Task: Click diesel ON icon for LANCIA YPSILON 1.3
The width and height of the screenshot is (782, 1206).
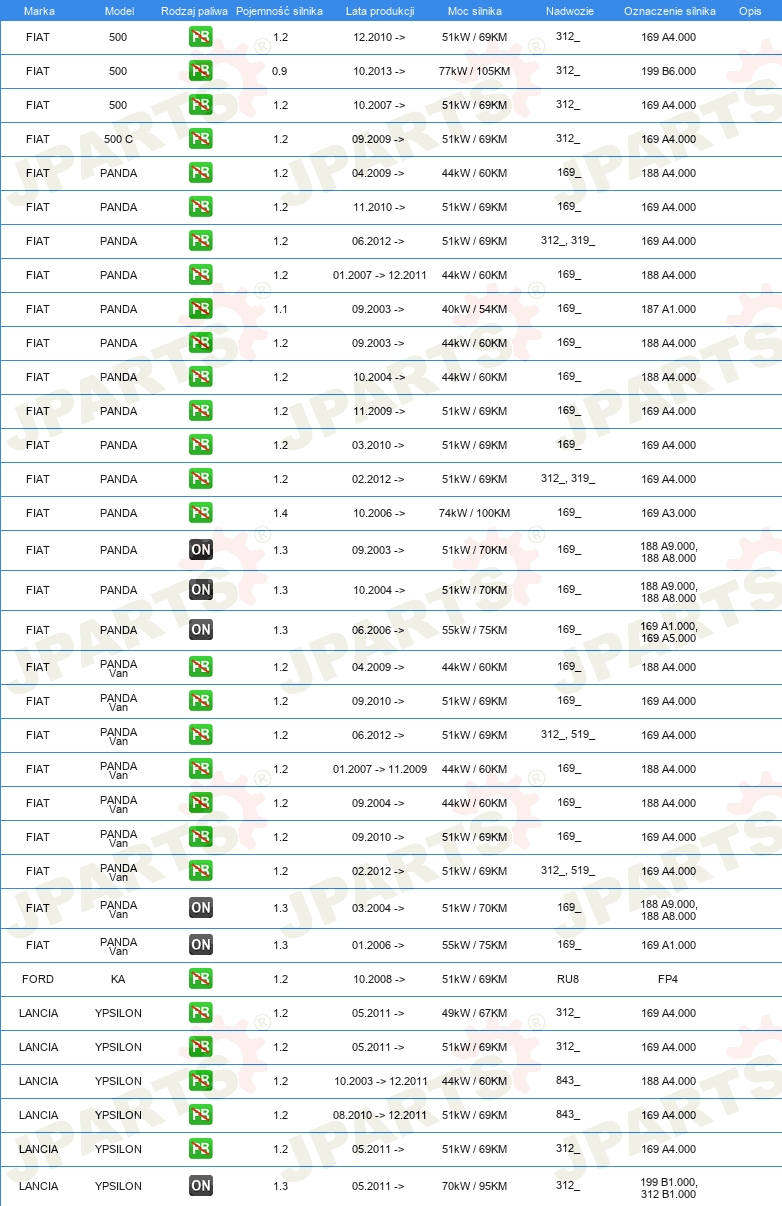Action: click(x=201, y=1186)
